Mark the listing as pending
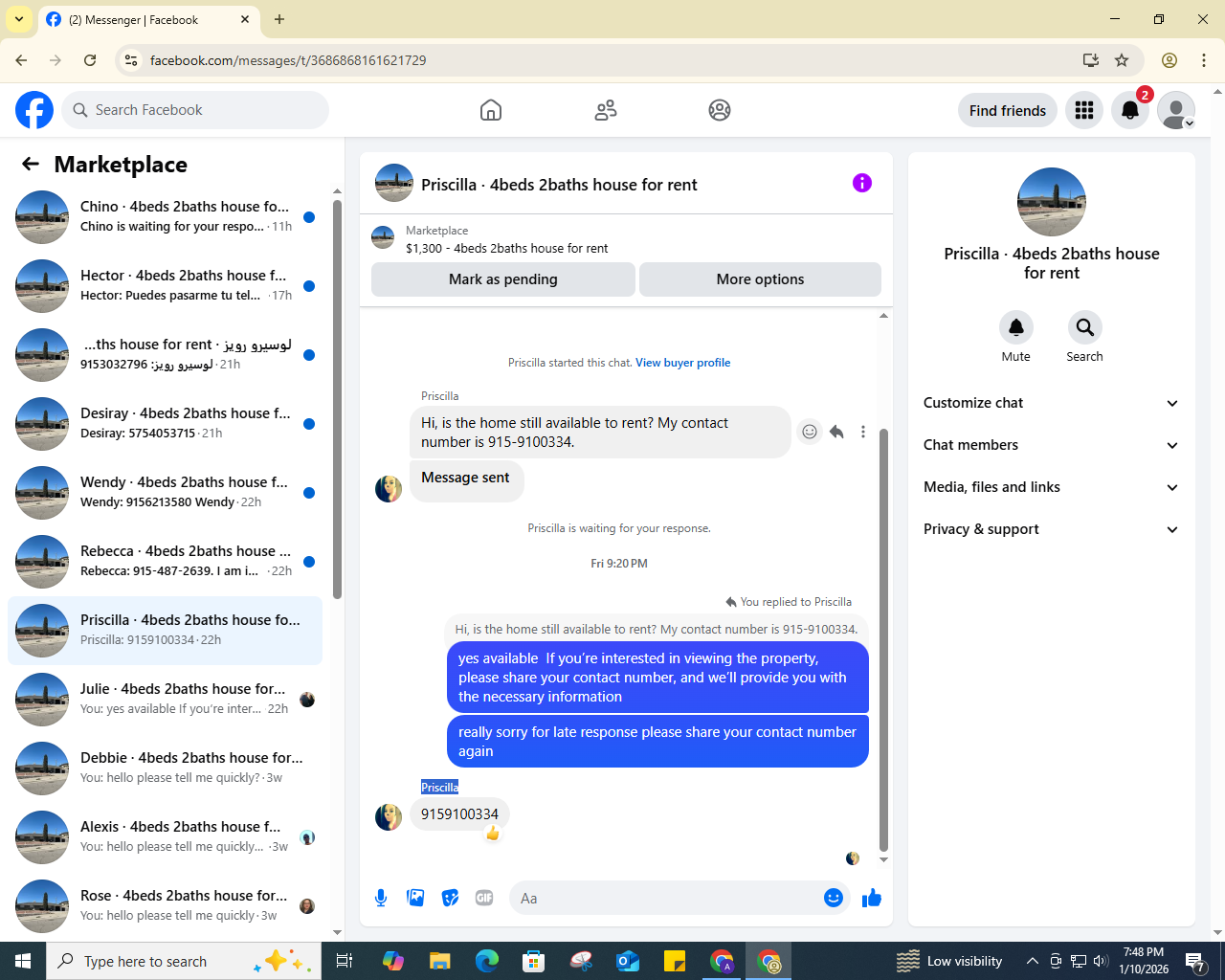This screenshot has width=1225, height=980. tap(503, 279)
